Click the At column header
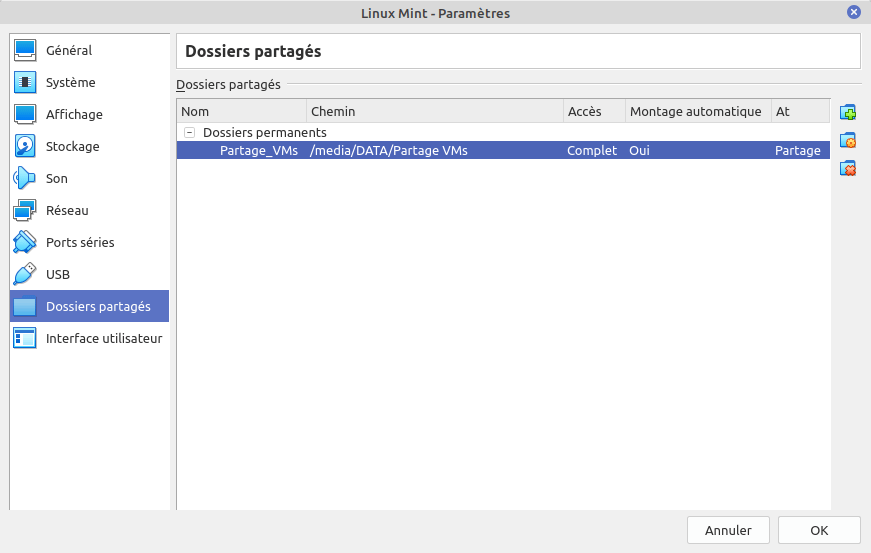871x553 pixels. pyautogui.click(x=800, y=112)
